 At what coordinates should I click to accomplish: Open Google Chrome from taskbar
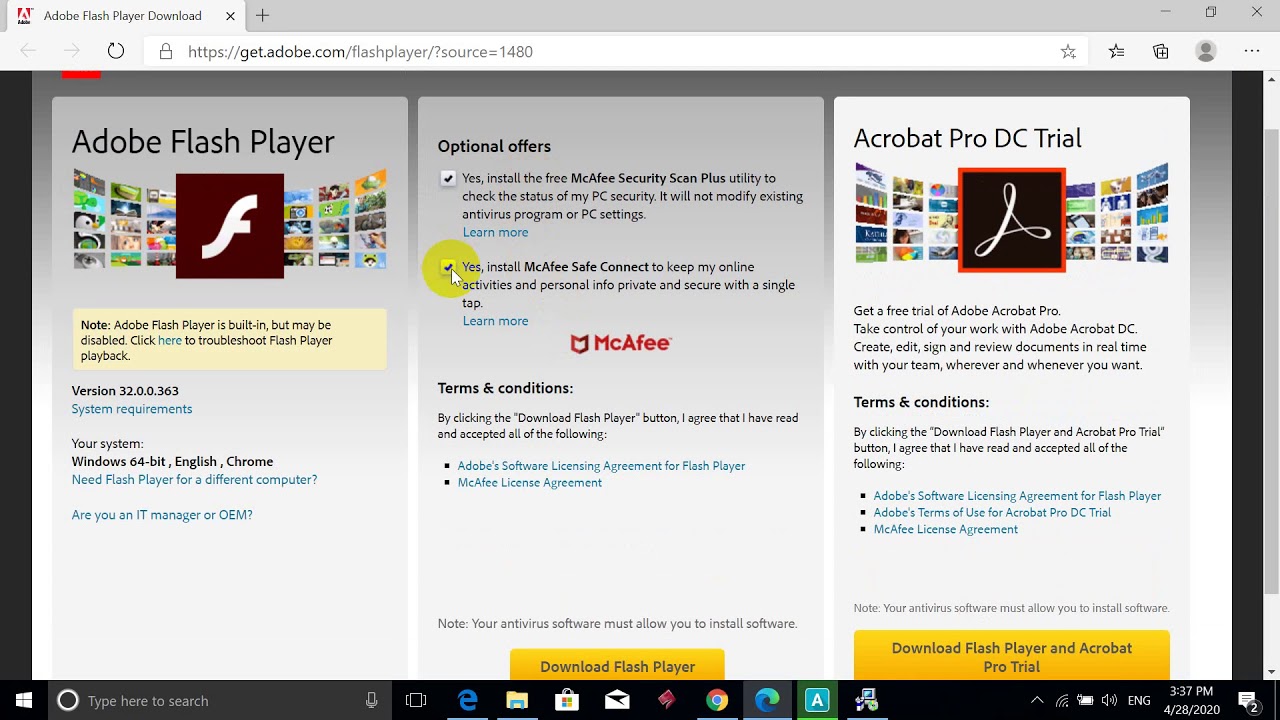click(717, 700)
